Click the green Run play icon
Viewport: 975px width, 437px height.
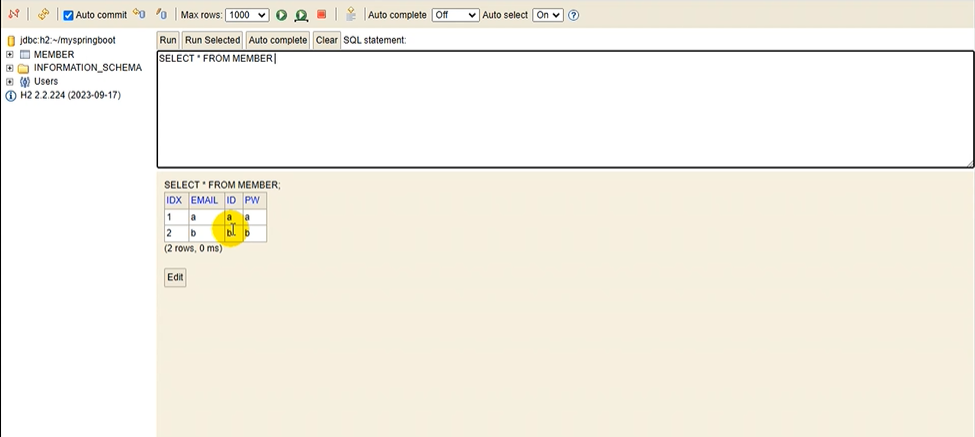281,14
